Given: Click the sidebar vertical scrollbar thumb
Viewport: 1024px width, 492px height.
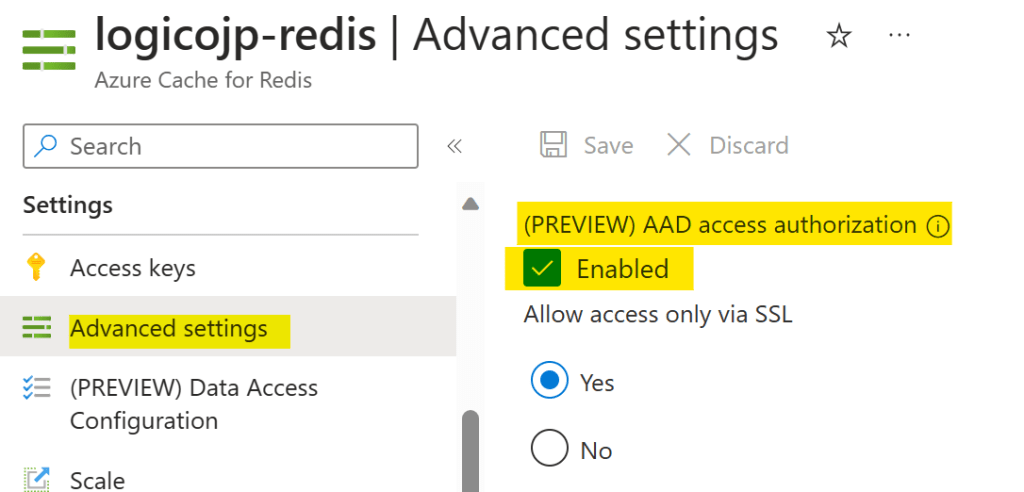Looking at the screenshot, I should click(x=469, y=450).
